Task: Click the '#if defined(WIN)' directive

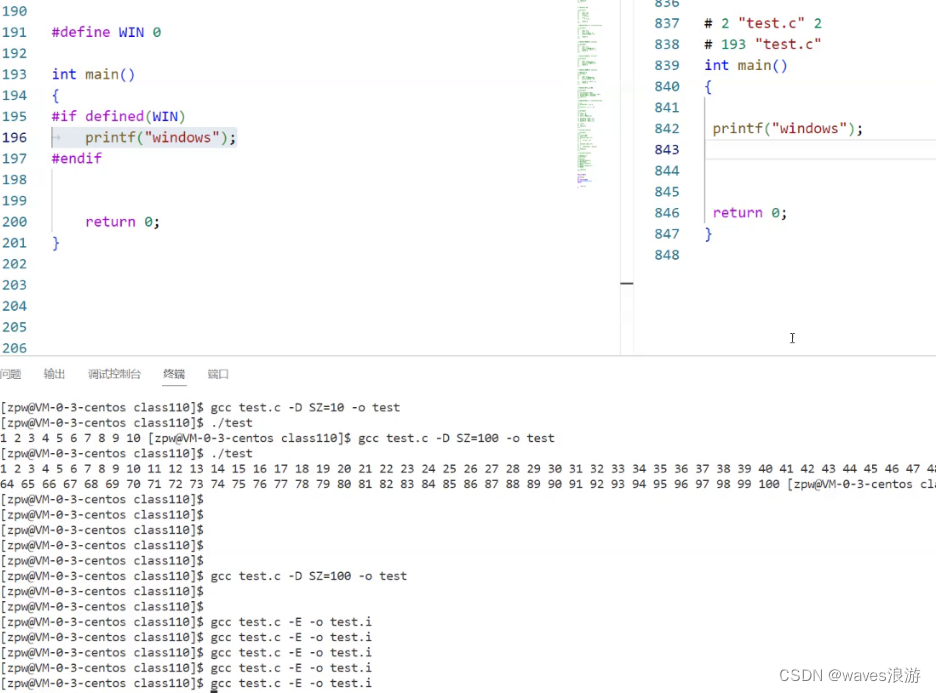Action: point(119,116)
